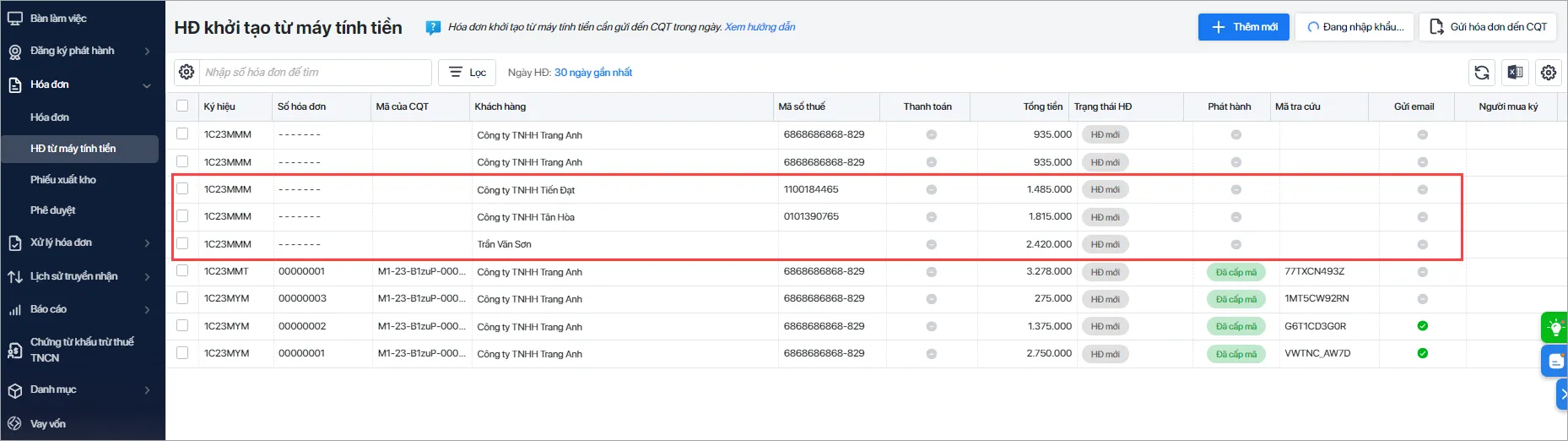Viewport: 1568px width, 441px height.
Task: Click the Thêm mới button
Action: tap(1243, 27)
